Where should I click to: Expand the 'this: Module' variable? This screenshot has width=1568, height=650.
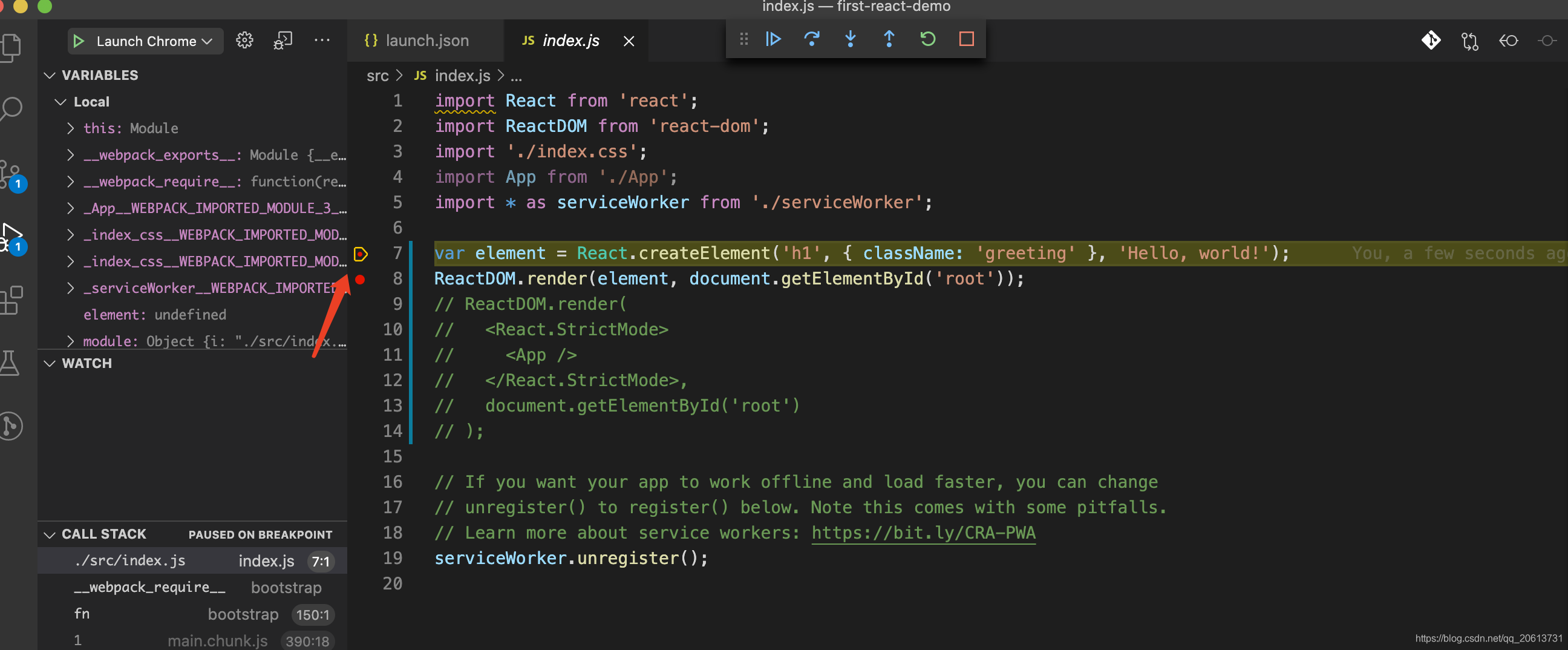tap(71, 128)
